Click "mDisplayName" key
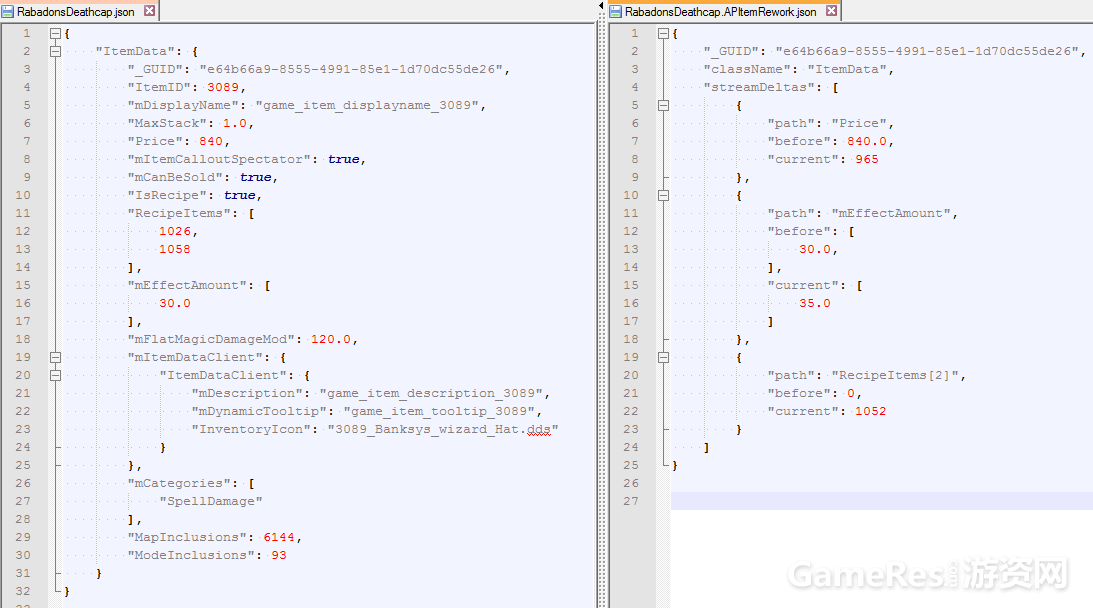This screenshot has width=1093, height=608. click(x=183, y=105)
